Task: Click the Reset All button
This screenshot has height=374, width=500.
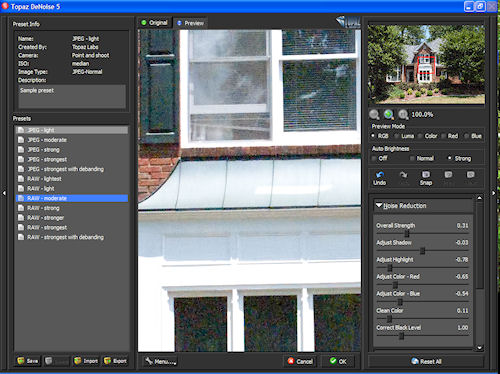Action: pyautogui.click(x=426, y=361)
